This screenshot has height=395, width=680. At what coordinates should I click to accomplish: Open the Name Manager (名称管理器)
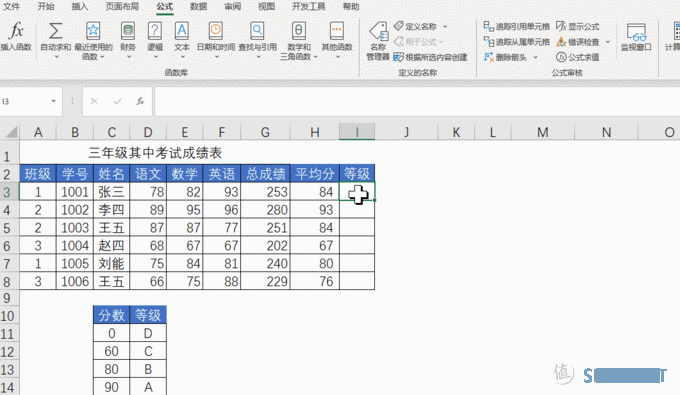click(378, 41)
